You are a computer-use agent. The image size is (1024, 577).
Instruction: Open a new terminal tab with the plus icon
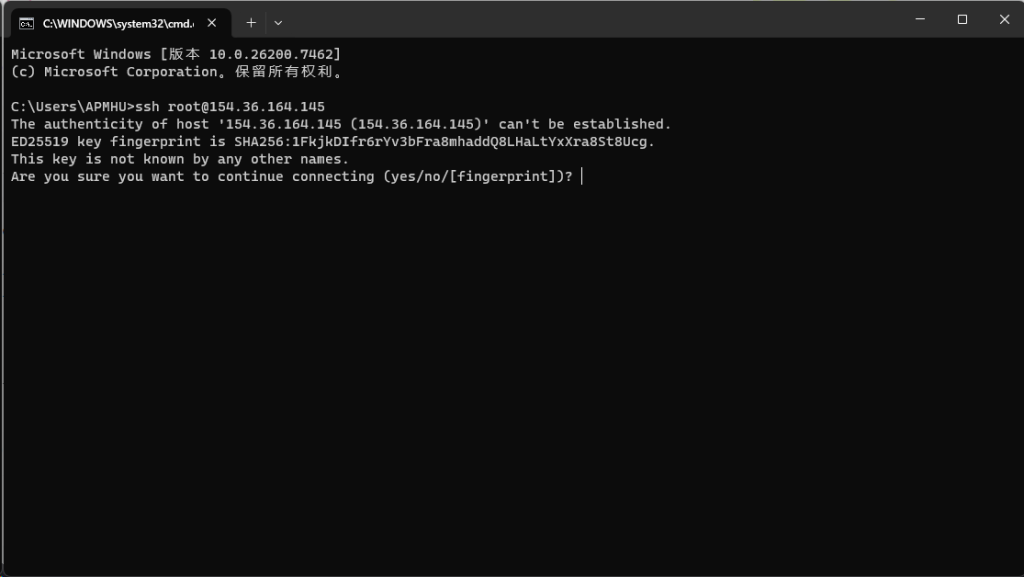tap(251, 22)
